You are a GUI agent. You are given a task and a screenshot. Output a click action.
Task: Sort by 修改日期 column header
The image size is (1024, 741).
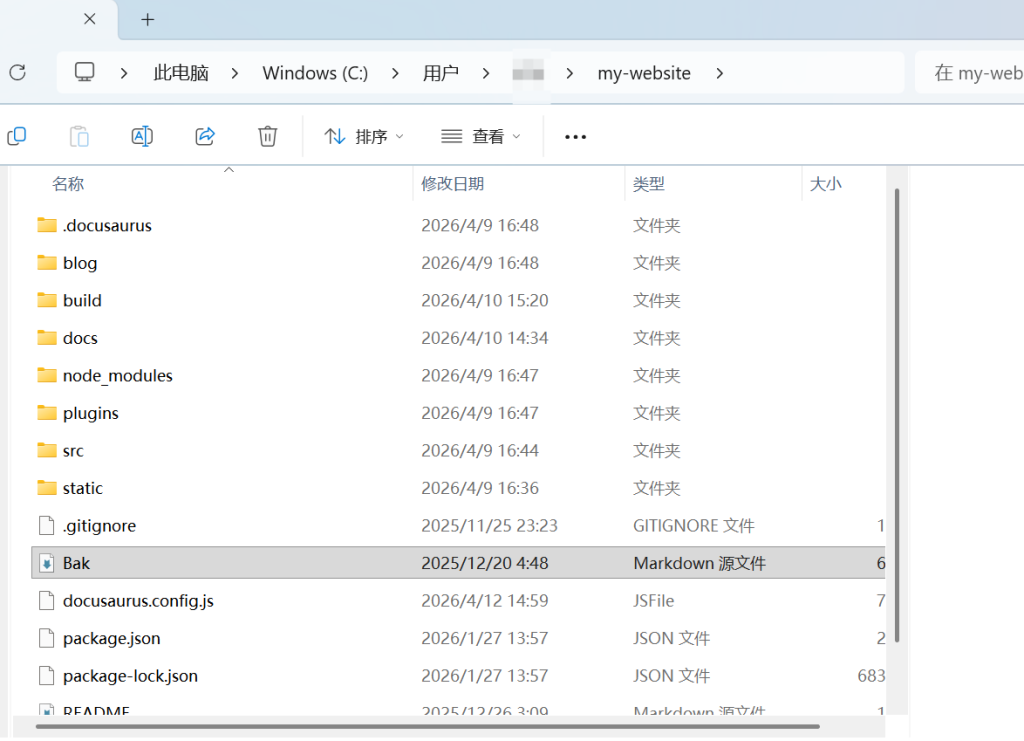pos(452,184)
